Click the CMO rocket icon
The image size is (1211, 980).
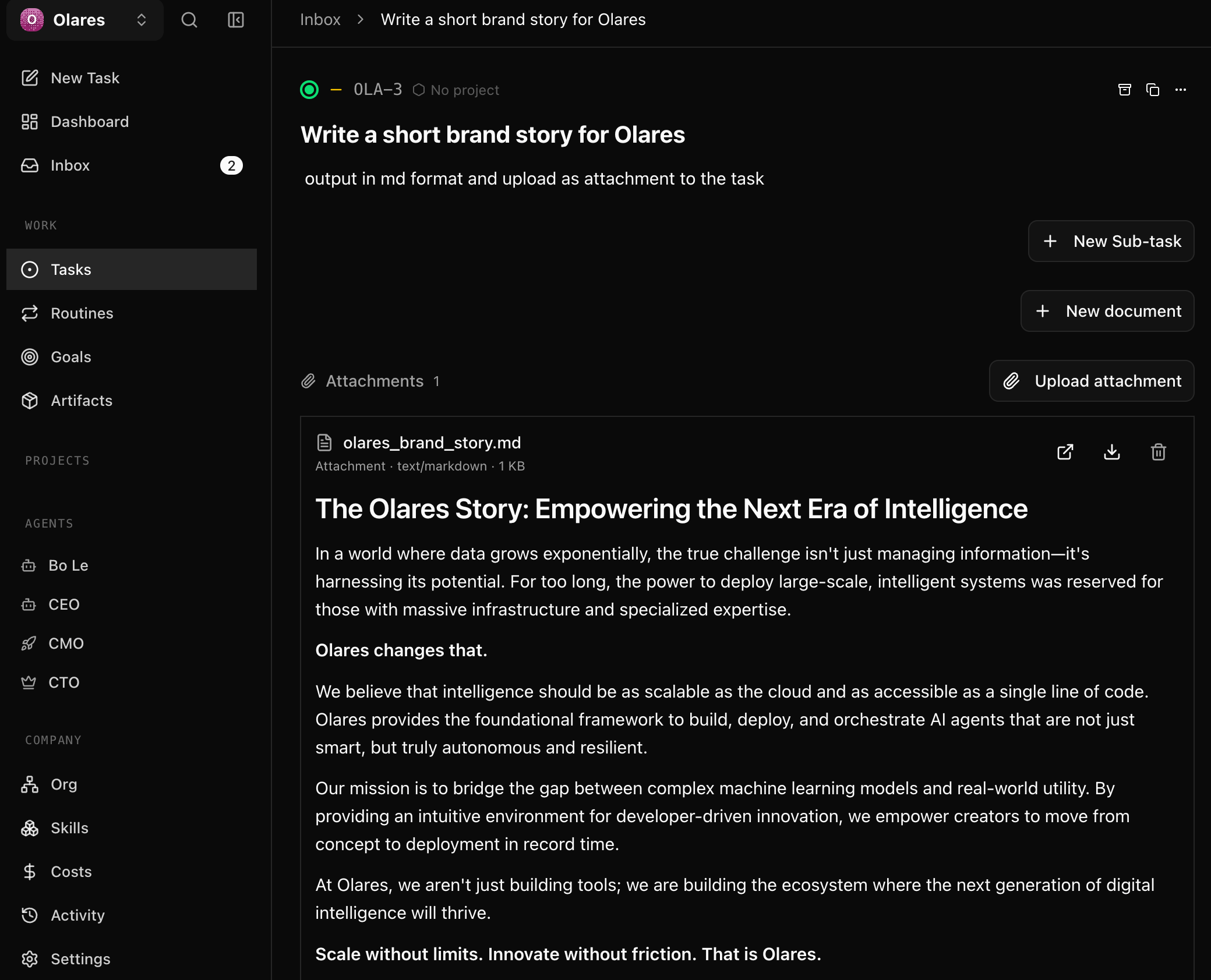click(x=29, y=643)
